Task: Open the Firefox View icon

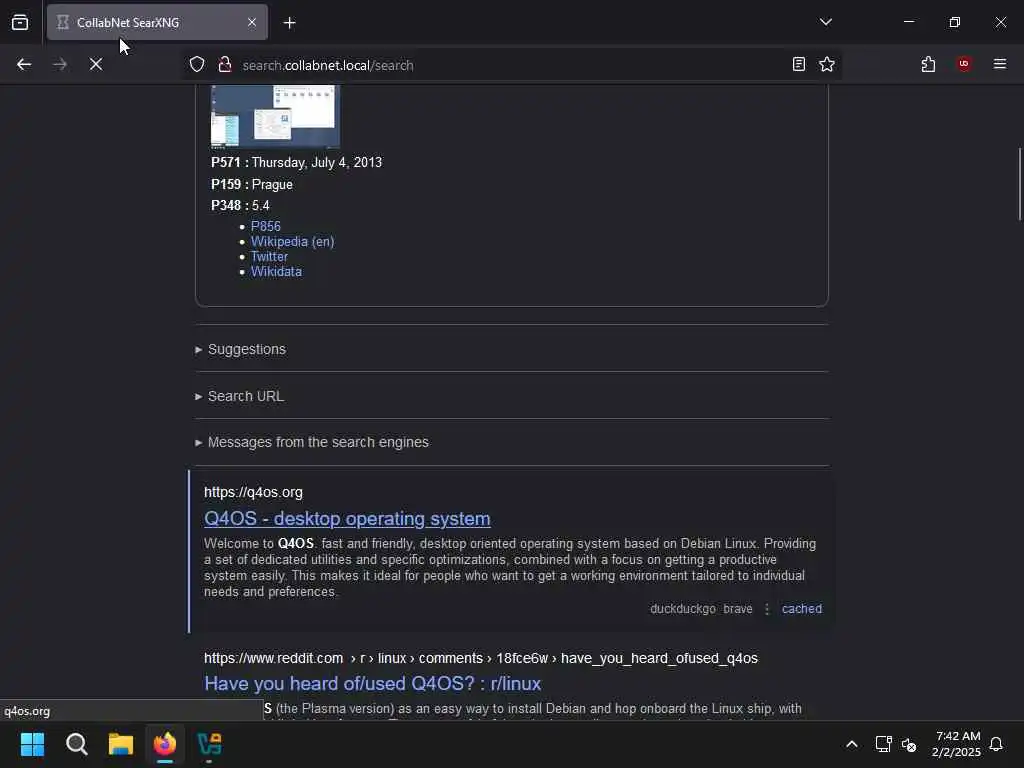Action: [x=20, y=23]
